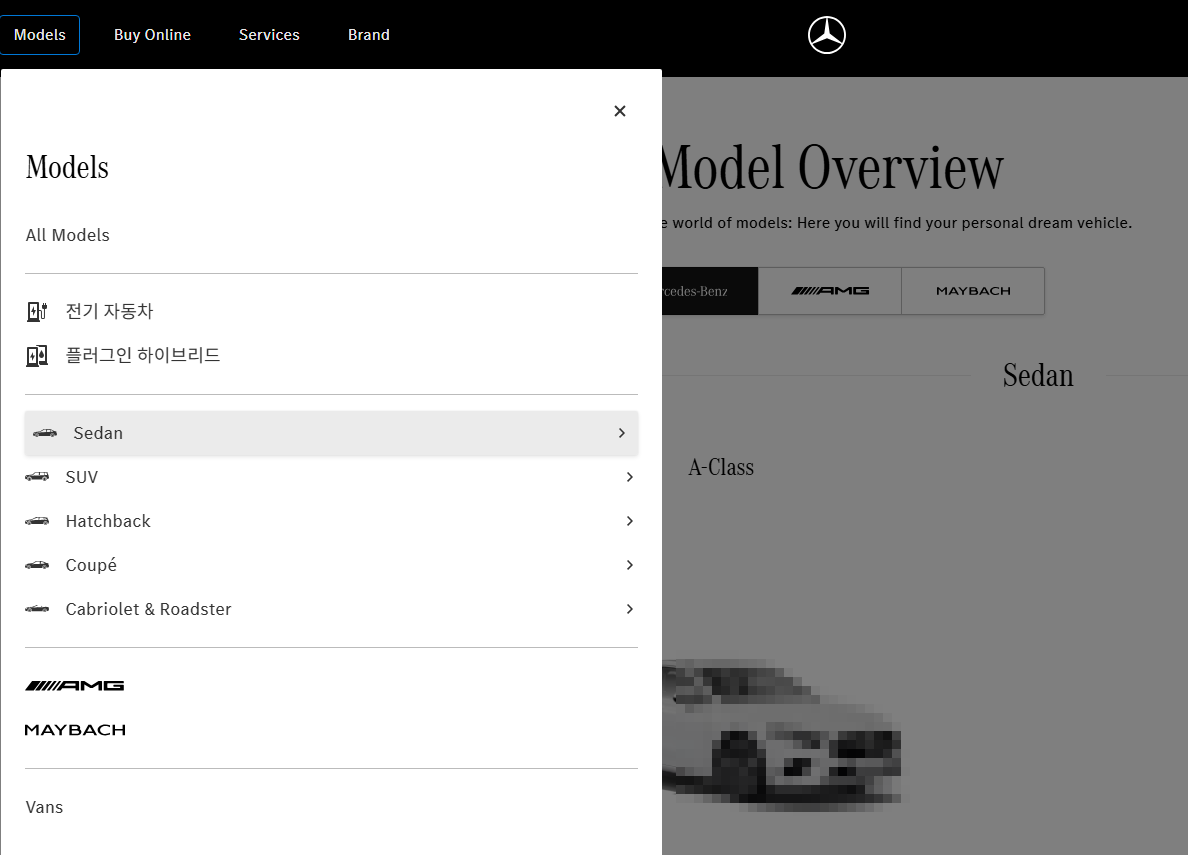Open the Brand menu
The height and width of the screenshot is (855, 1188).
click(369, 35)
